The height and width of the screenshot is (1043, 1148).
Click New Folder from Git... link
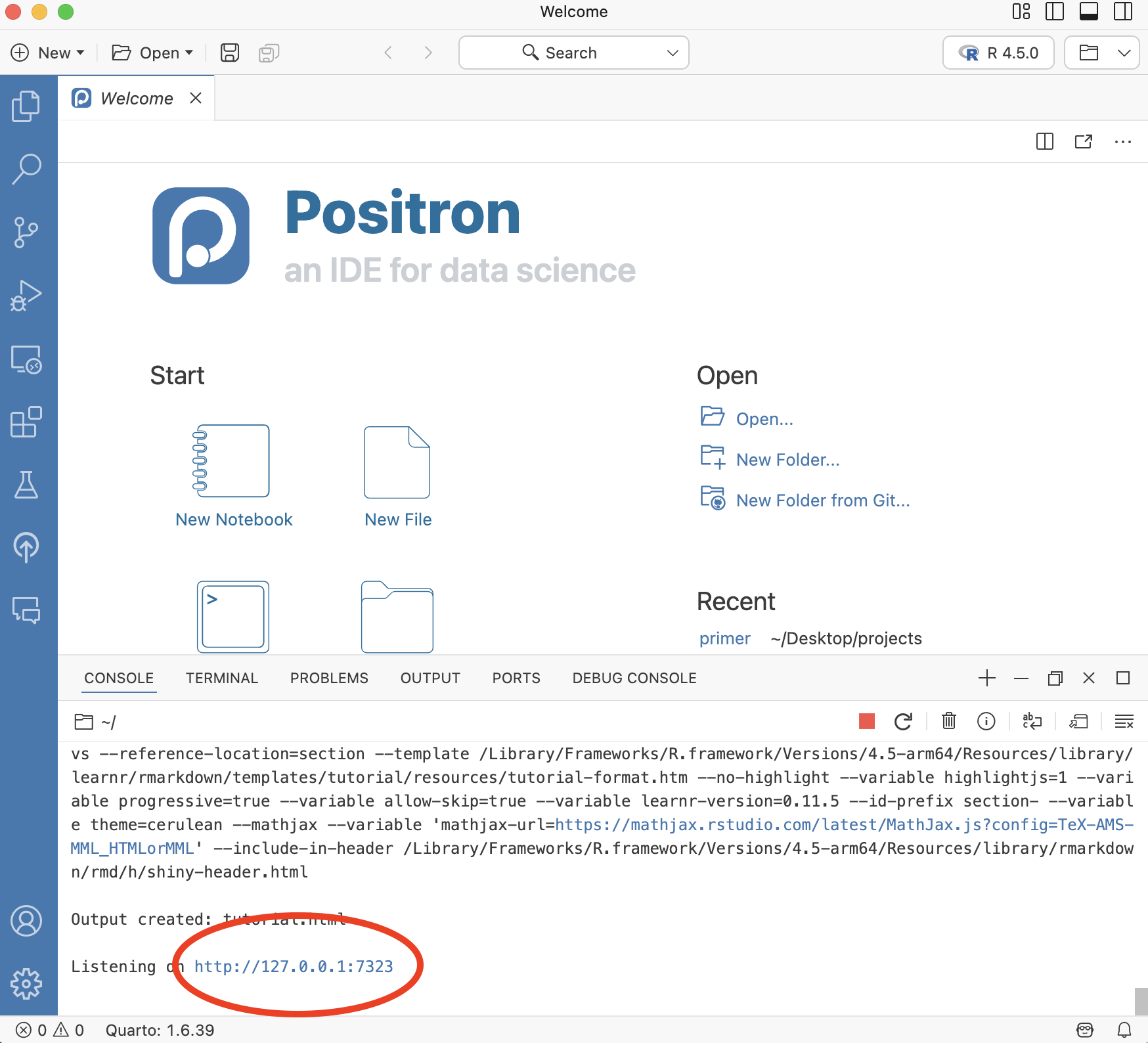[823, 500]
